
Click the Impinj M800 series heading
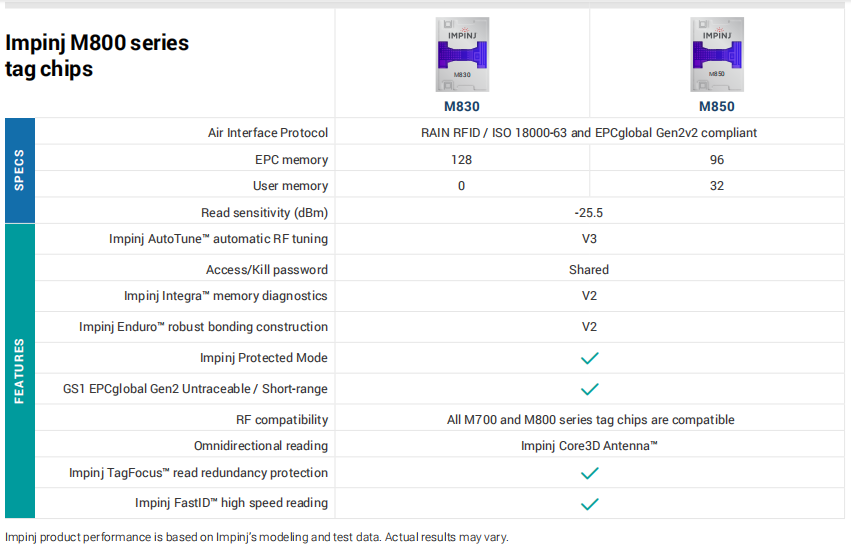97,56
